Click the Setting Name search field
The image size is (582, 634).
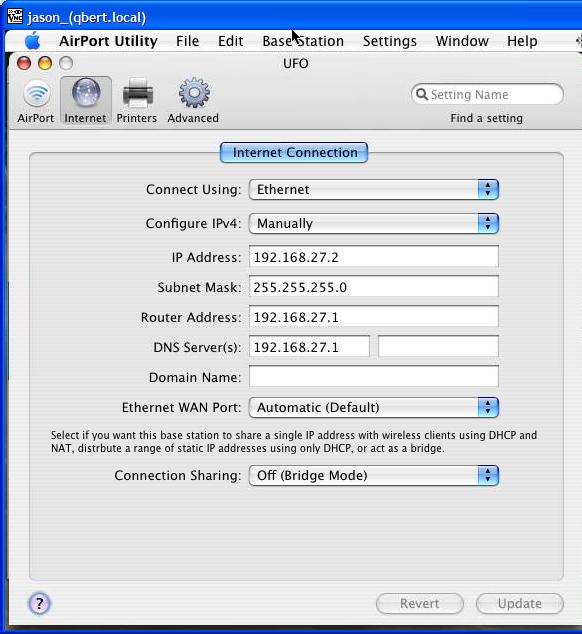[x=487, y=94]
